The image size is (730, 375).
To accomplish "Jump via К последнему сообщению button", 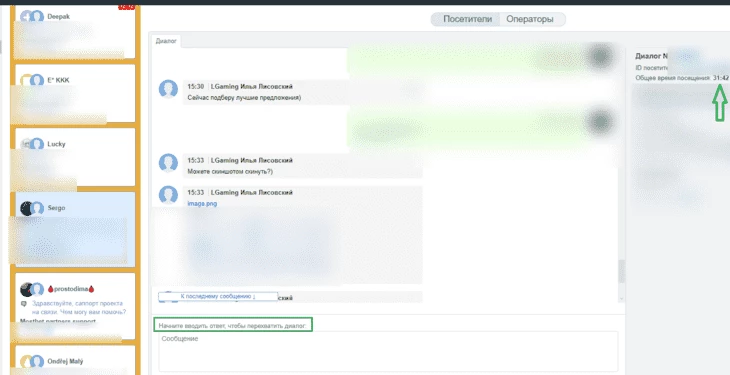I will click(x=218, y=296).
